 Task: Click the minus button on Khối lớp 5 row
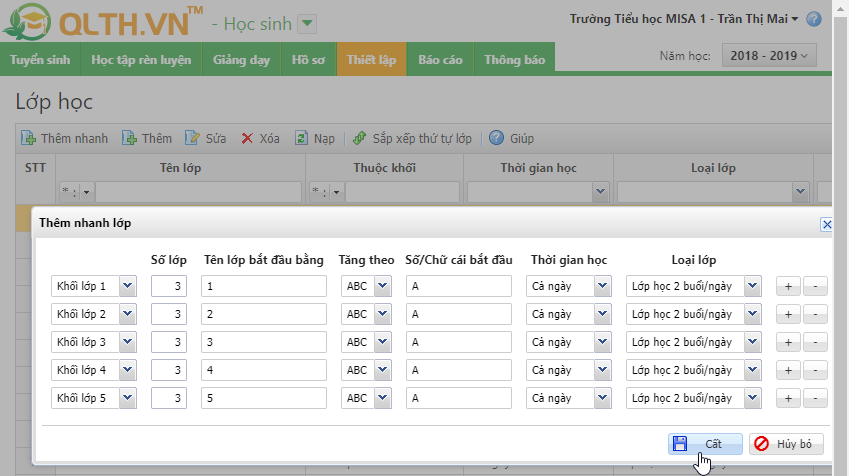point(815,398)
